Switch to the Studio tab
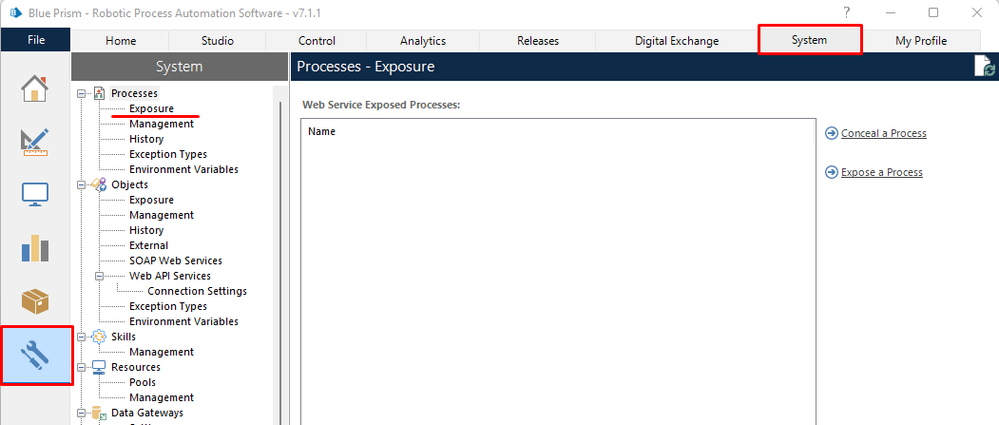 tap(217, 41)
